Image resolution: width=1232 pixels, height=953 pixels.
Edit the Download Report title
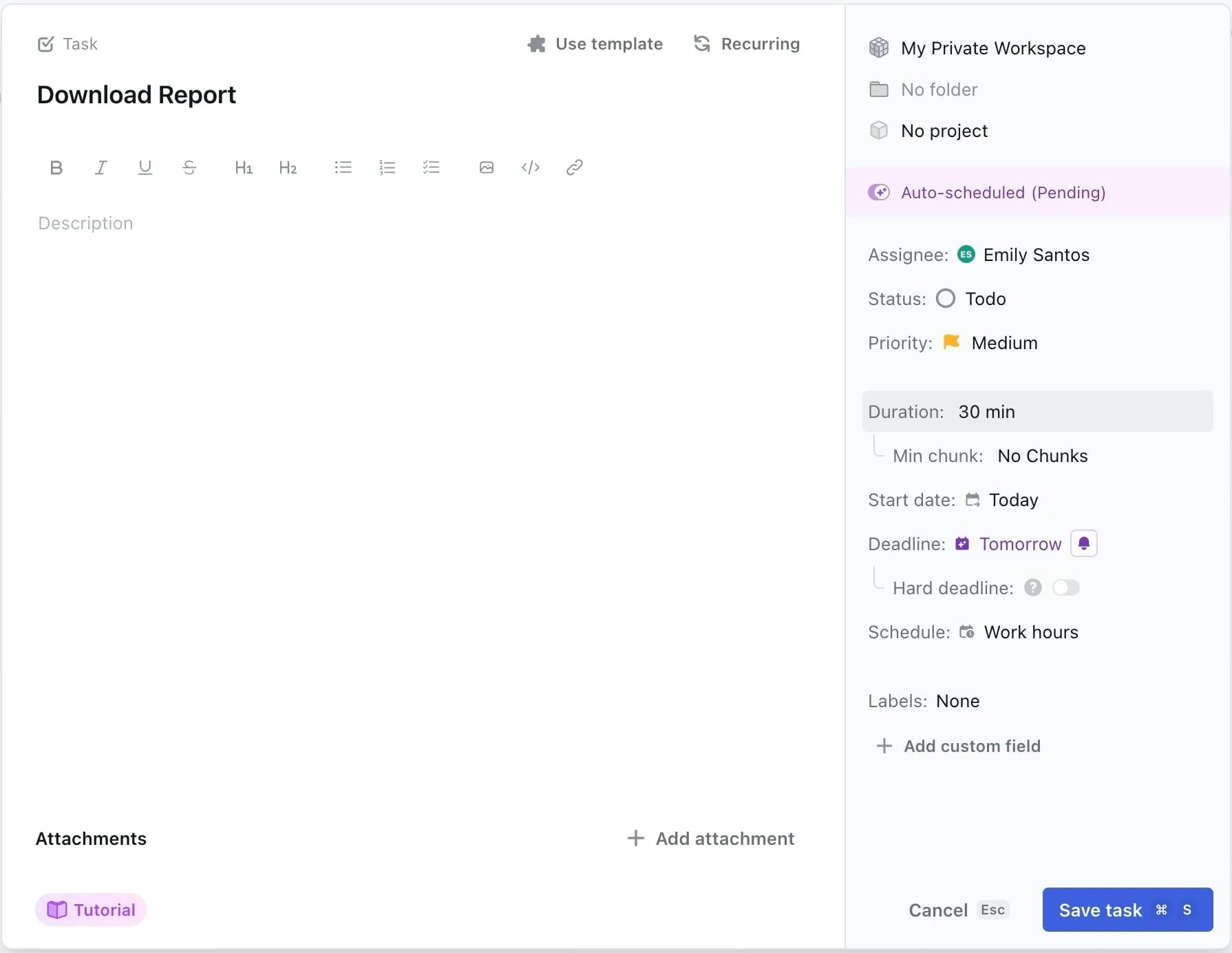(136, 95)
